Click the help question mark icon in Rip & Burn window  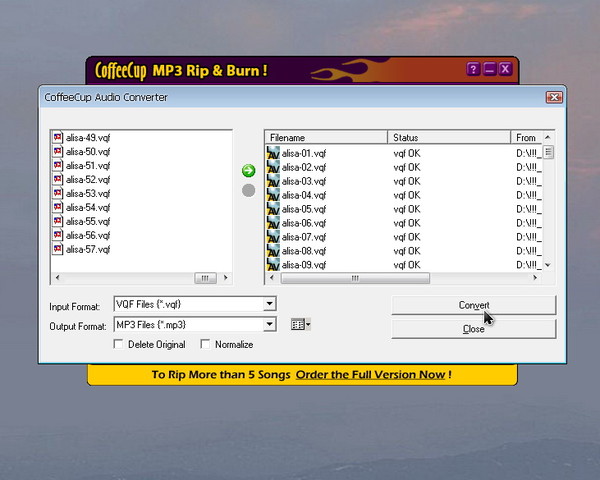point(473,69)
